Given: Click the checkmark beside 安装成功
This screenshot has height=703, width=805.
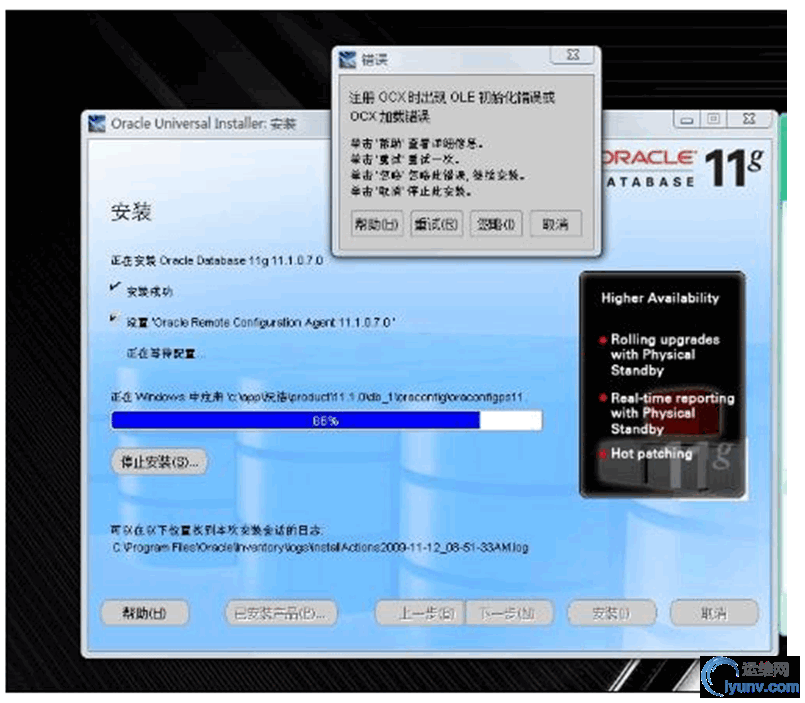Looking at the screenshot, I should [116, 287].
